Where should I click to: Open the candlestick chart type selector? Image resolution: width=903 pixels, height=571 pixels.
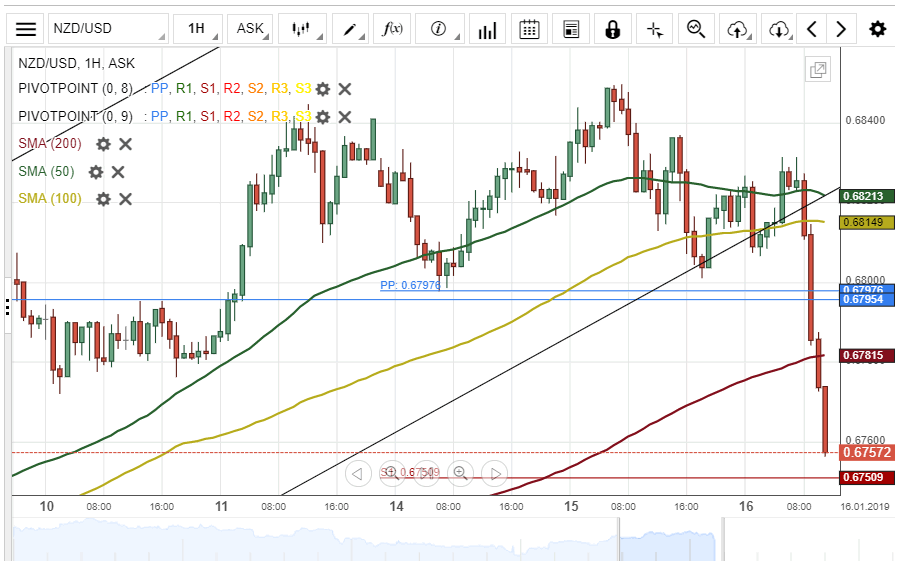302,29
